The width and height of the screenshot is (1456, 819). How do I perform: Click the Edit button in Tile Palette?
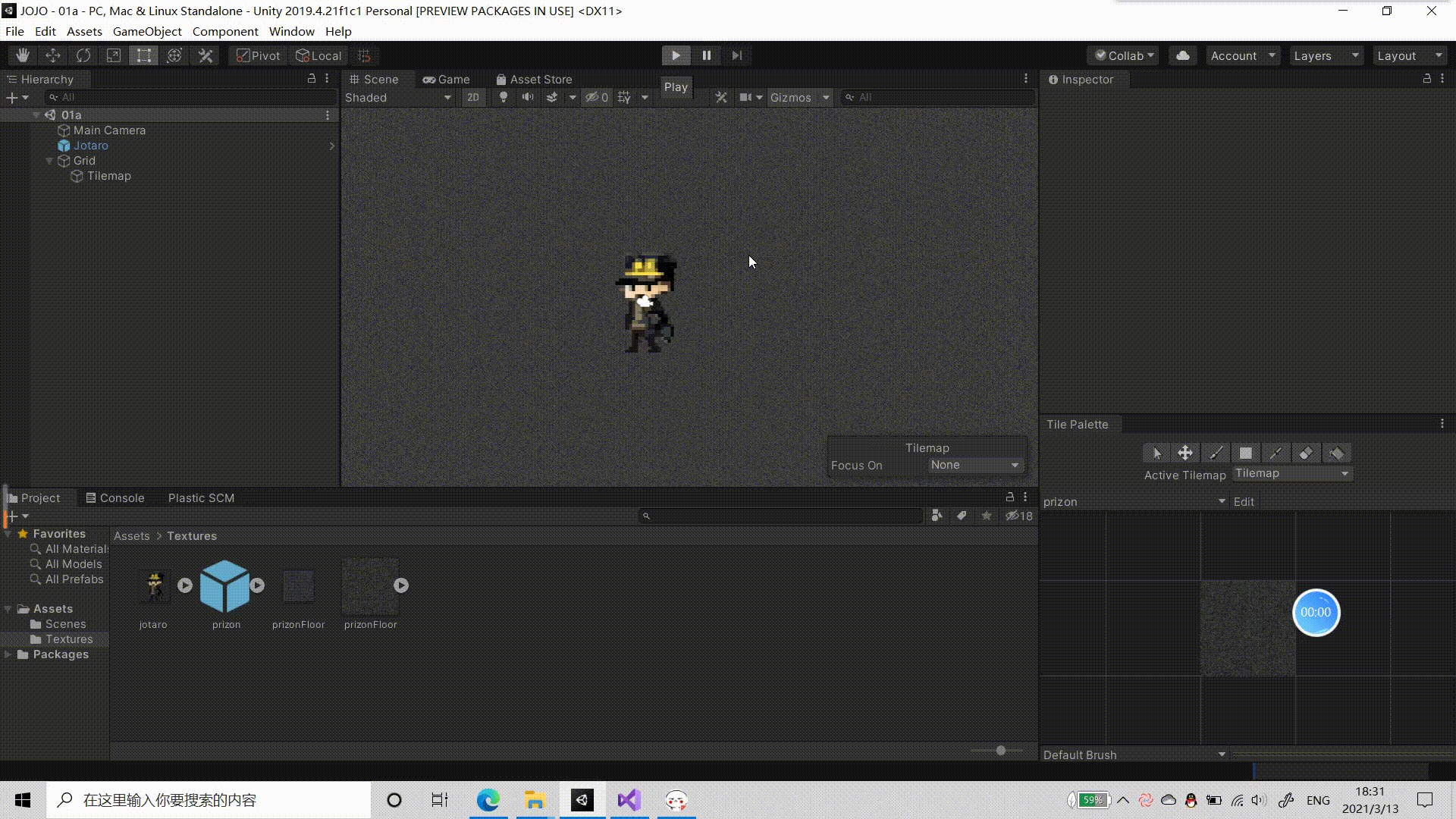pos(1244,502)
